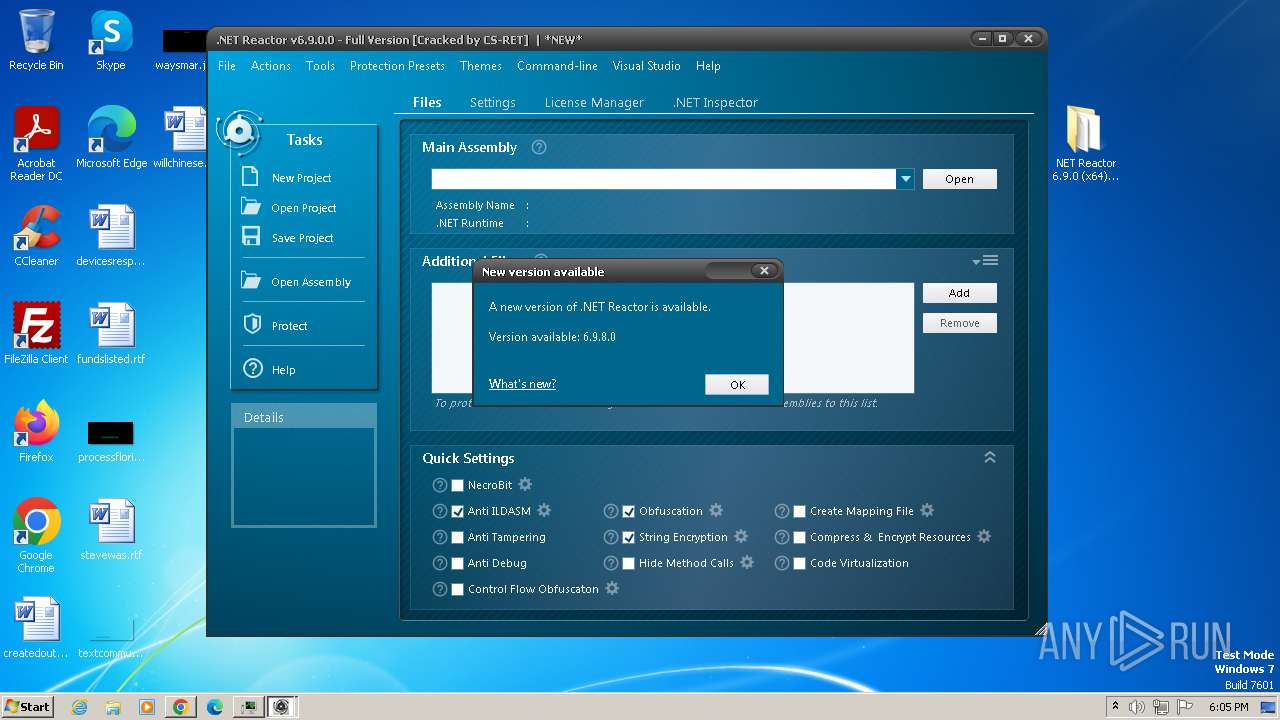Open String Encryption settings gear

click(741, 536)
